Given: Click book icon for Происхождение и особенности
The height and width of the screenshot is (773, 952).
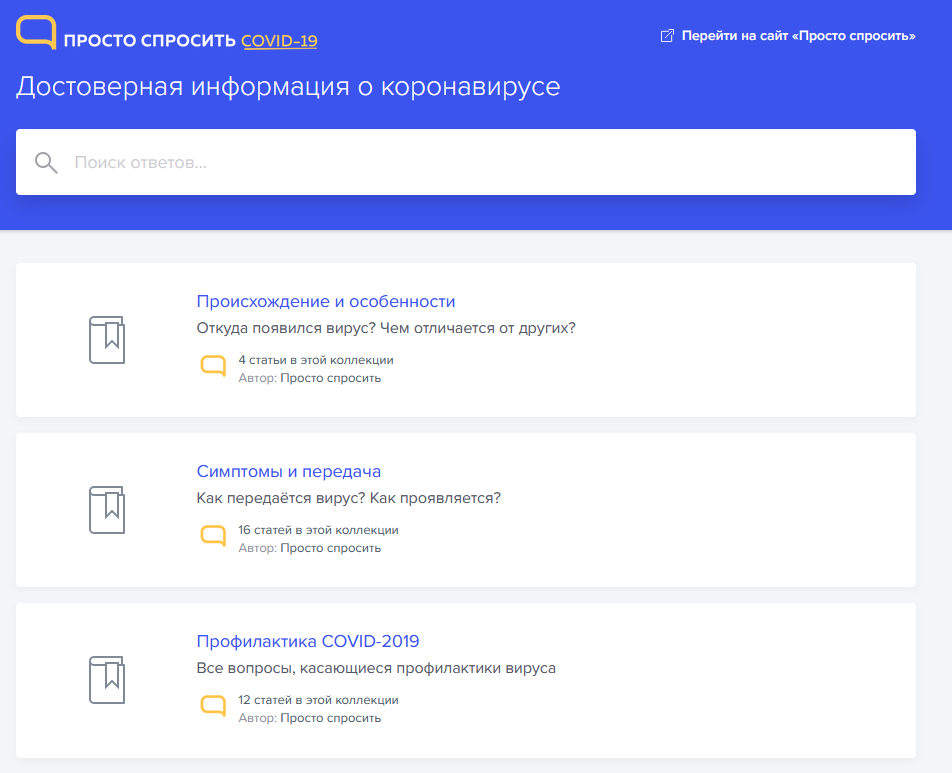Looking at the screenshot, I should pos(107,340).
